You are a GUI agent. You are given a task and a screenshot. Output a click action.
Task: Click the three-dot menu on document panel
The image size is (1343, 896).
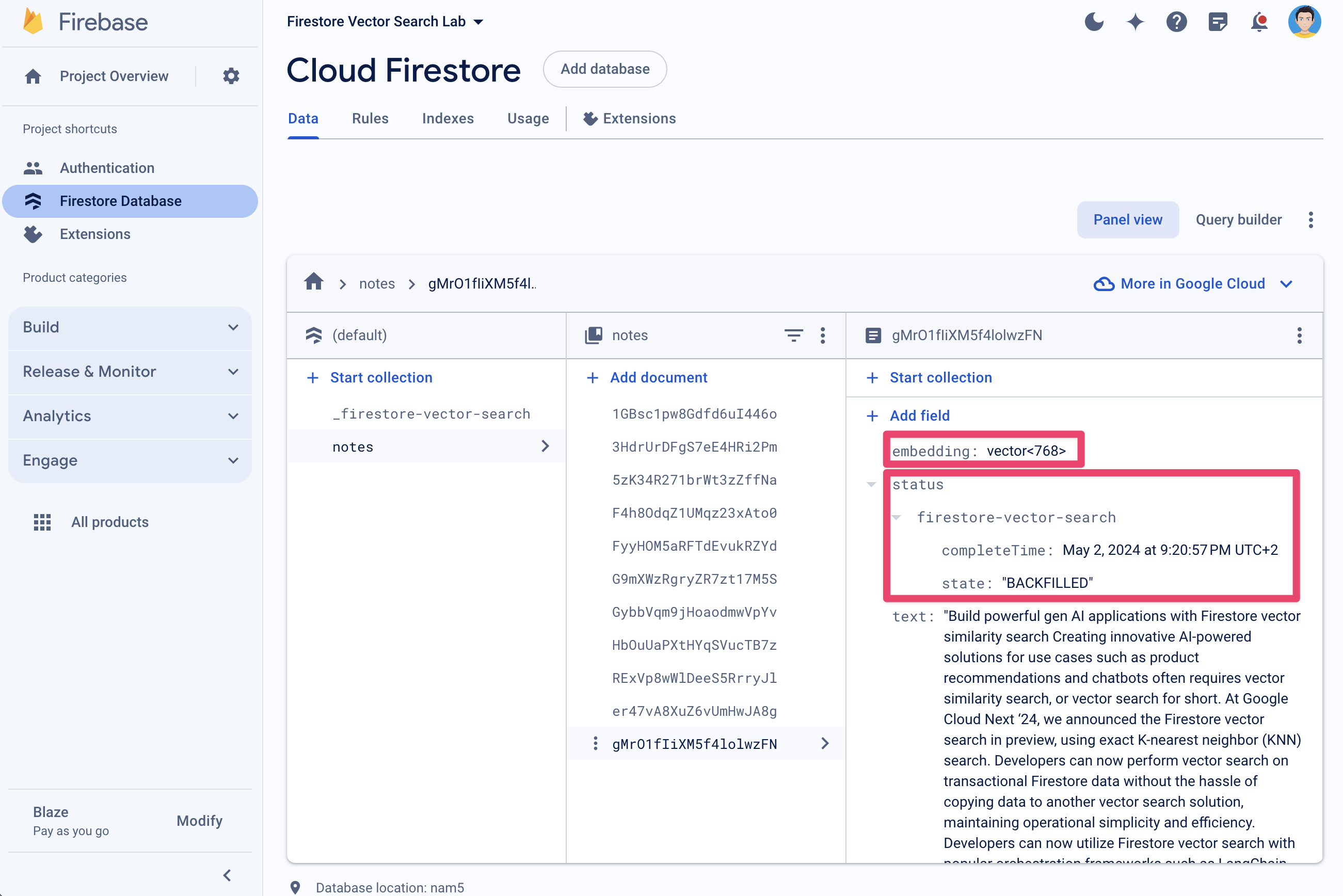tap(1299, 335)
